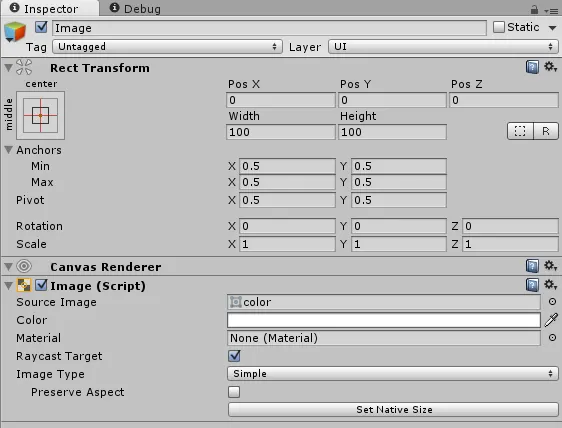
Task: Click the Set Native Size button
Action: tap(393, 410)
